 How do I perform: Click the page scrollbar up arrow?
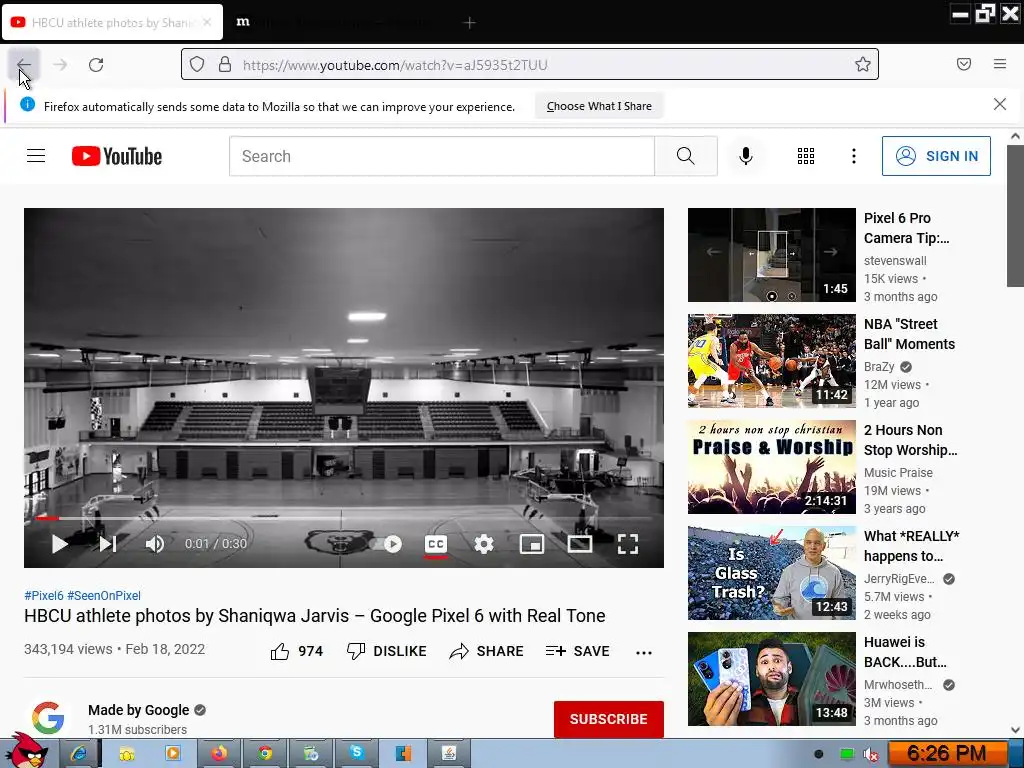pos(1015,136)
